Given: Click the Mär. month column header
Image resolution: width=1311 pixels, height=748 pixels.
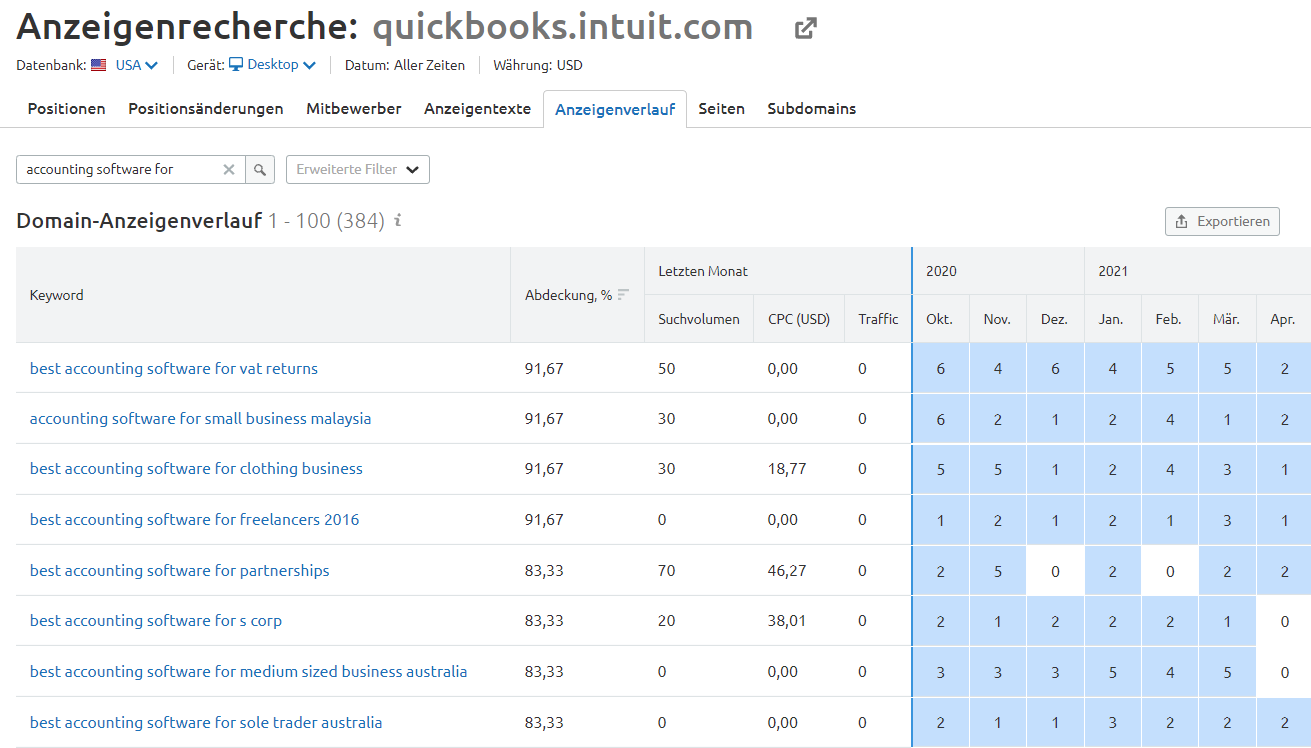Looking at the screenshot, I should pos(1227,319).
